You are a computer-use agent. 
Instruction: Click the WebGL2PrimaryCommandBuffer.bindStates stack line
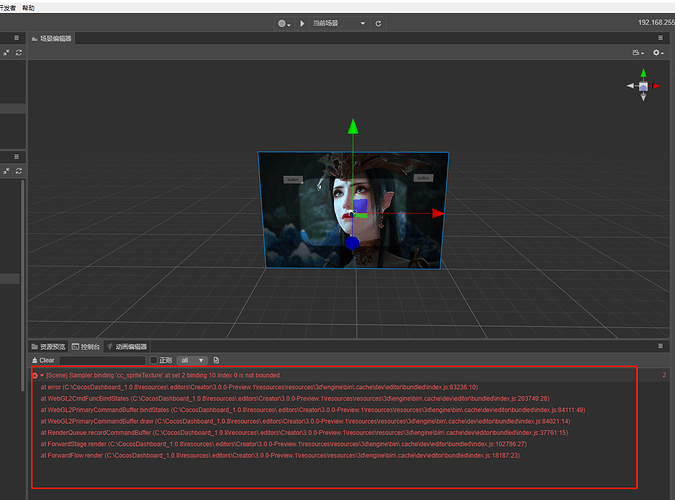coord(313,410)
